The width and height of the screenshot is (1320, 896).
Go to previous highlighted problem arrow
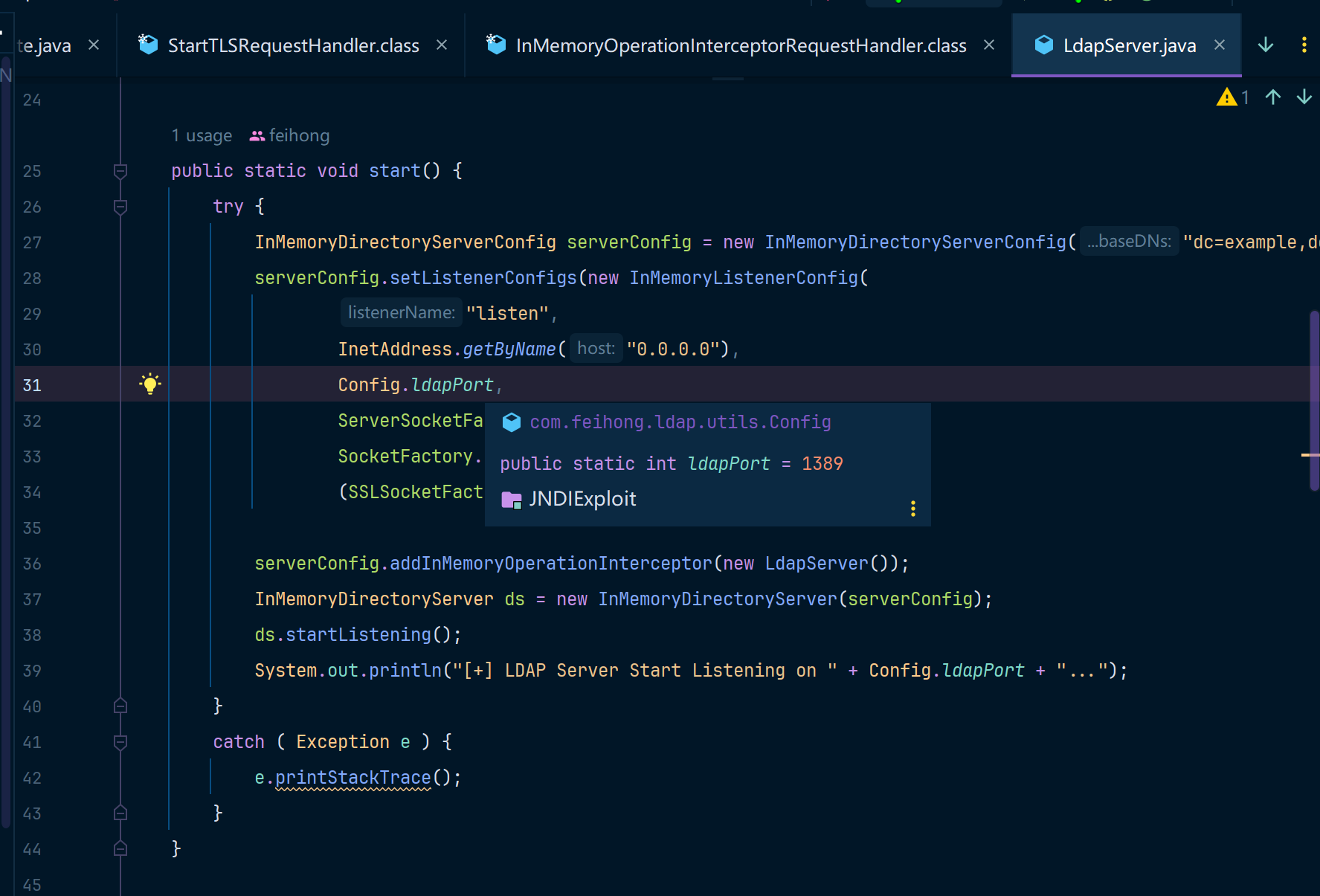click(1273, 97)
